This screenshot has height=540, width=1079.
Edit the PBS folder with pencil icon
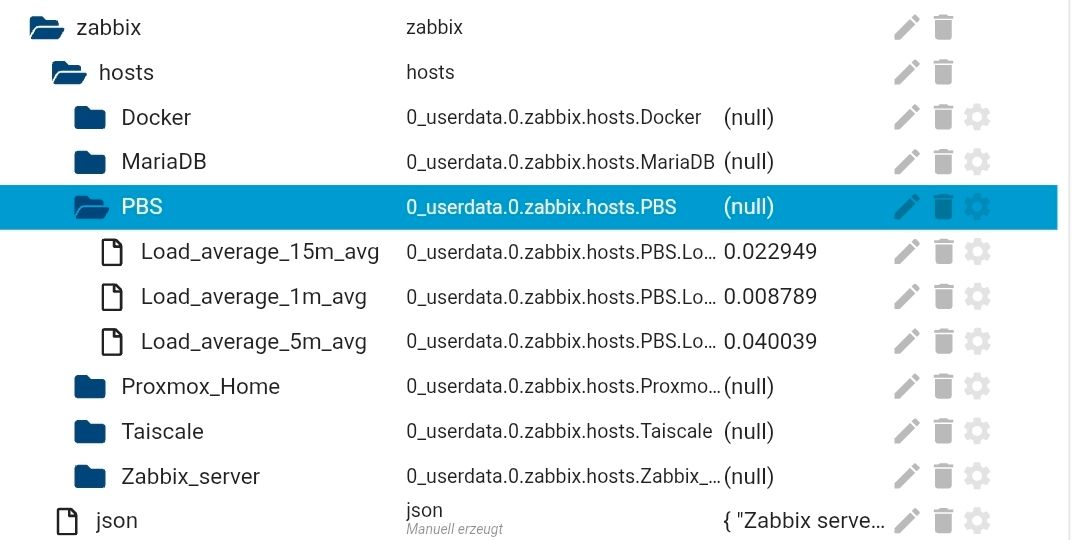click(906, 207)
